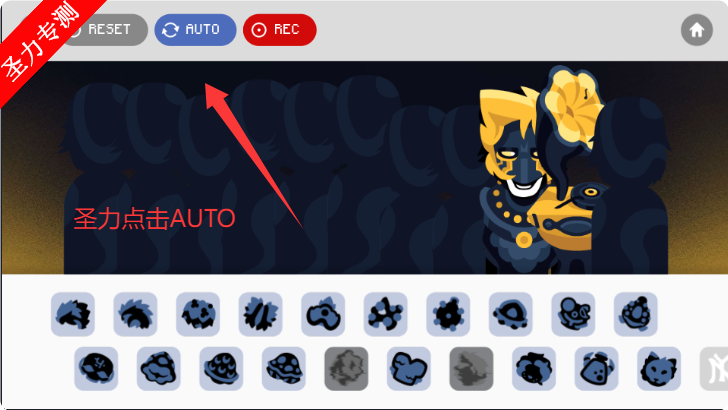Click the left grayed-out icon in the bottom row

pyautogui.click(x=346, y=369)
